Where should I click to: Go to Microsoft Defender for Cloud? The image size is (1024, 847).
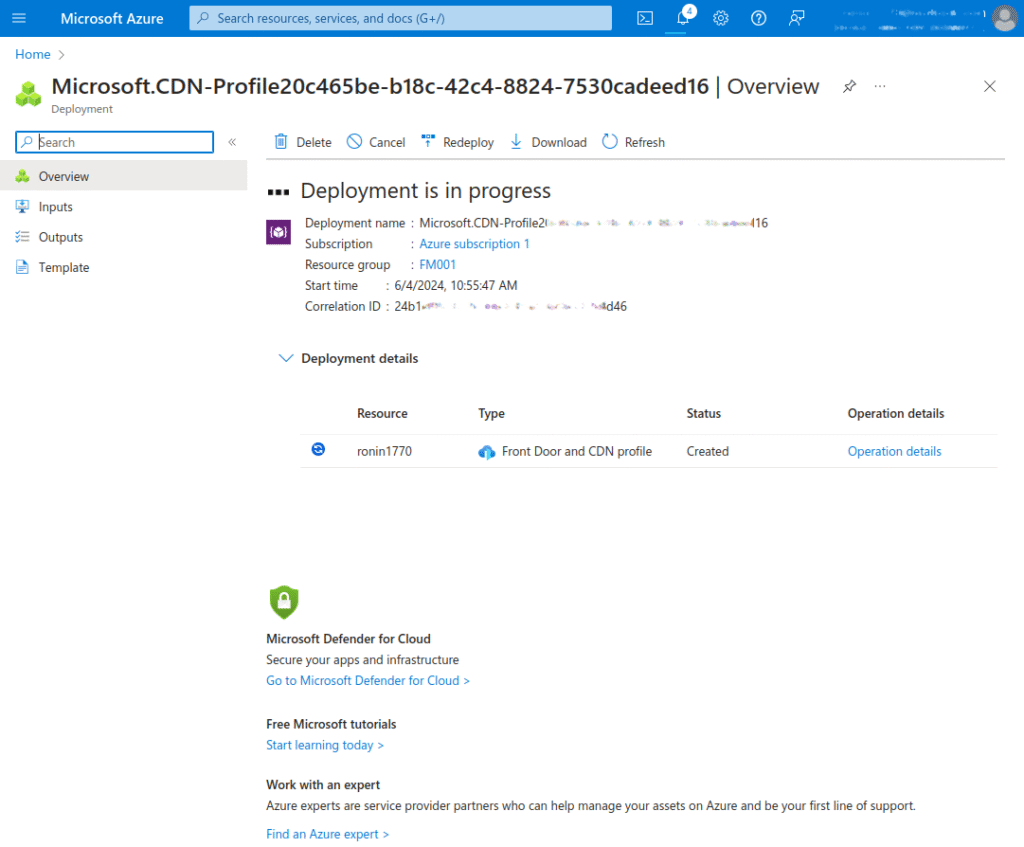(x=368, y=680)
